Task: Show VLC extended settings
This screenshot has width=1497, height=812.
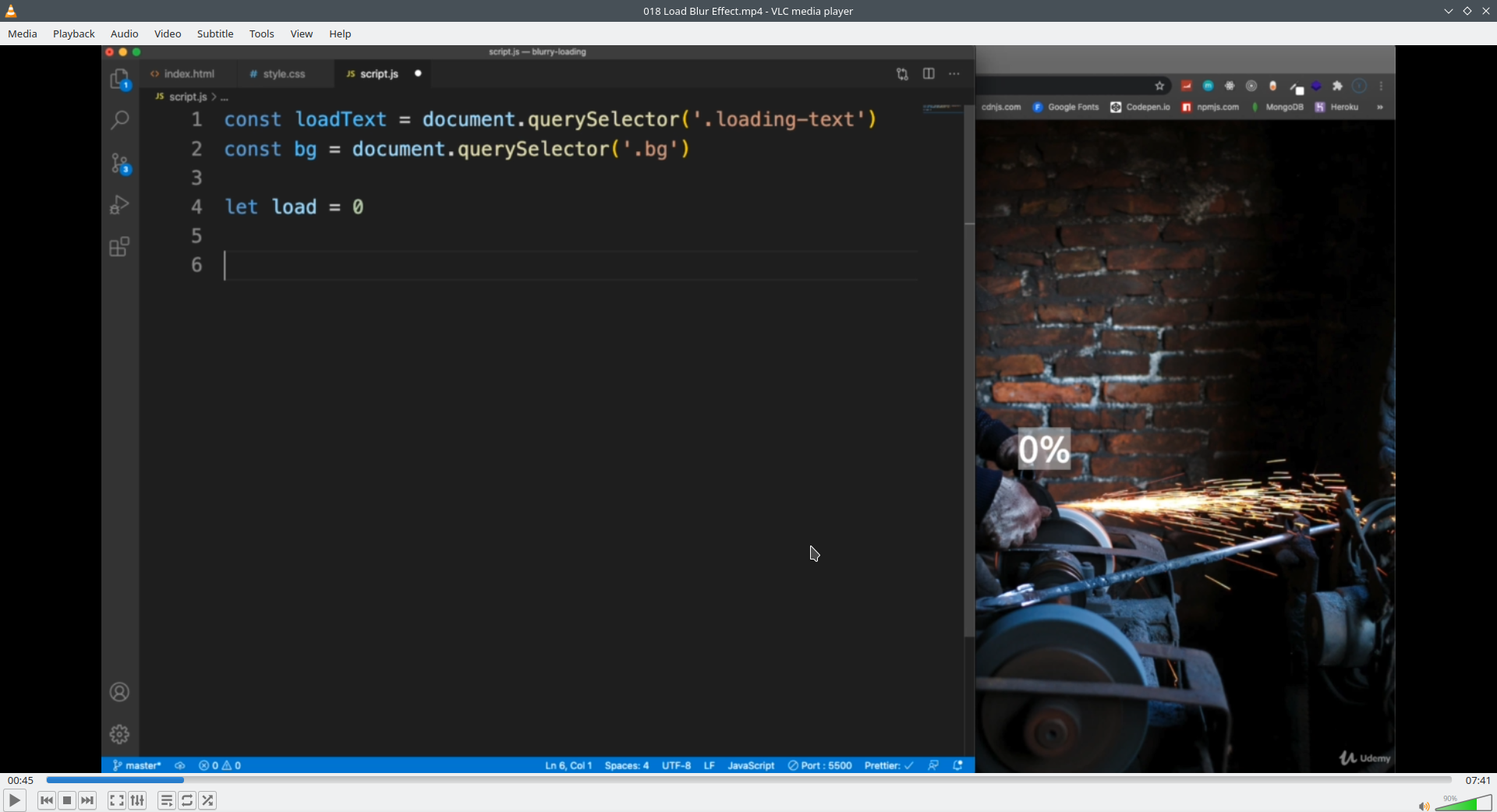Action: coord(137,800)
